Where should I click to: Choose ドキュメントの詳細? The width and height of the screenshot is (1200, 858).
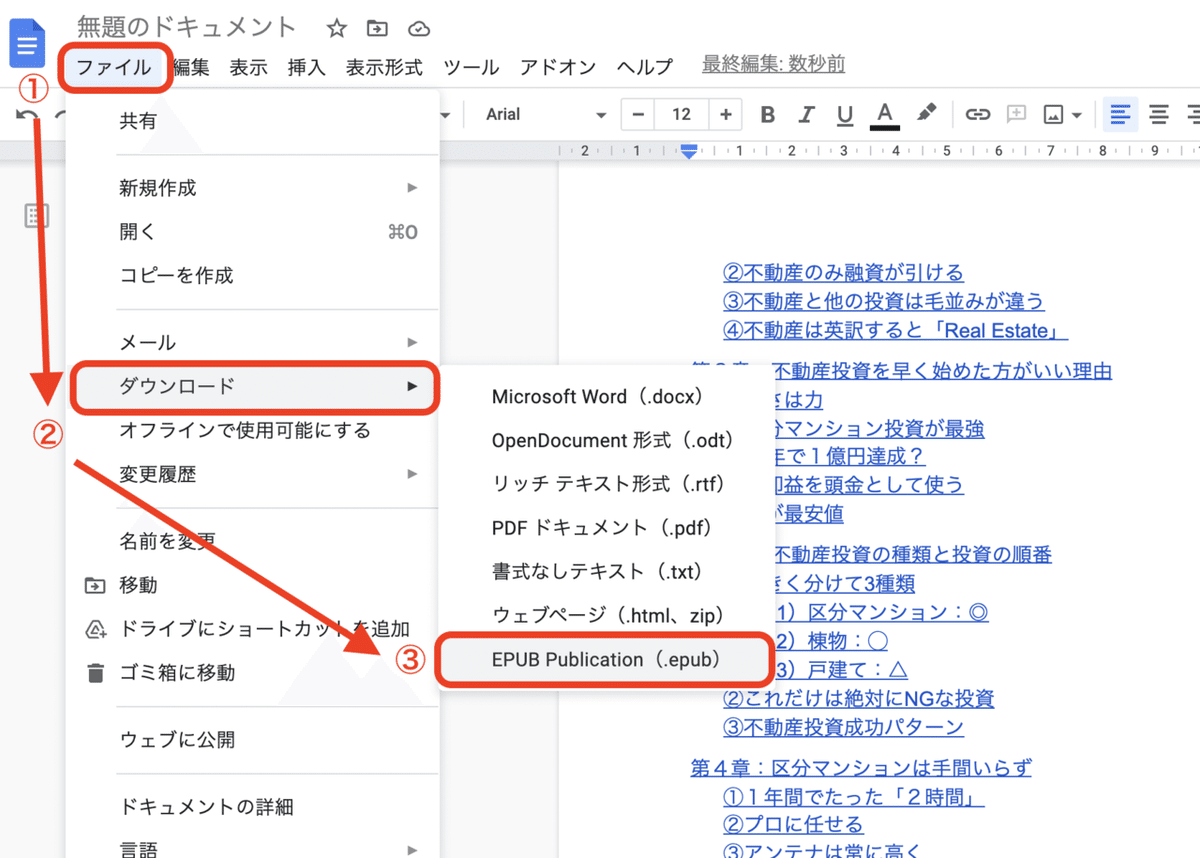click(252, 806)
